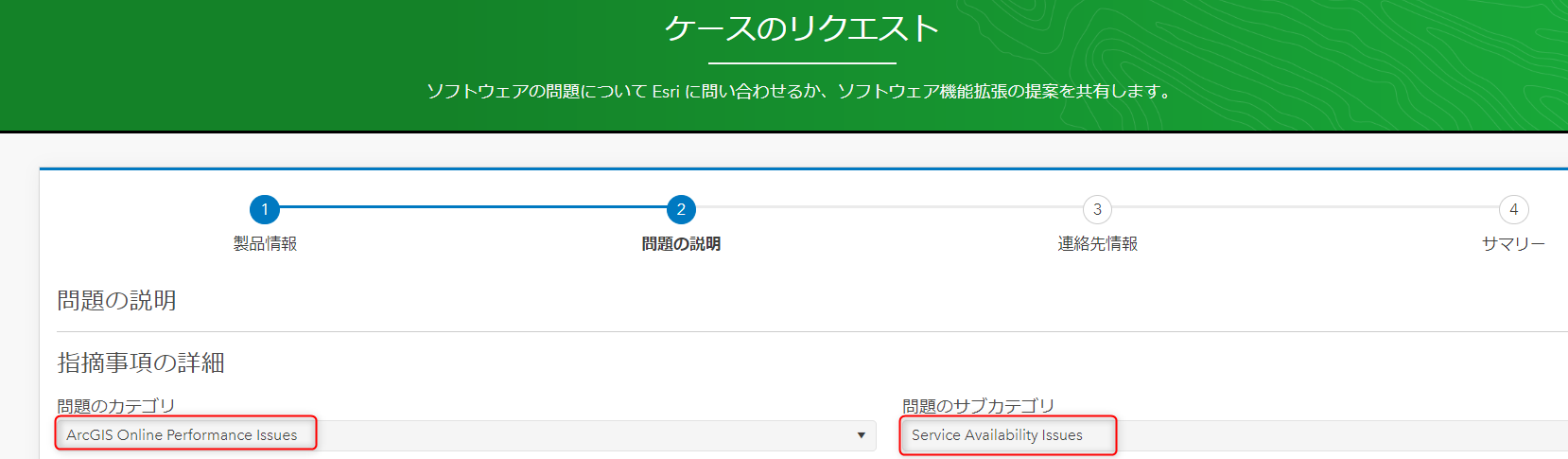Screen dimensions: 1568x459
Task: Click the arrow on ArcGIS Online Performance Issues
Action: [x=861, y=435]
